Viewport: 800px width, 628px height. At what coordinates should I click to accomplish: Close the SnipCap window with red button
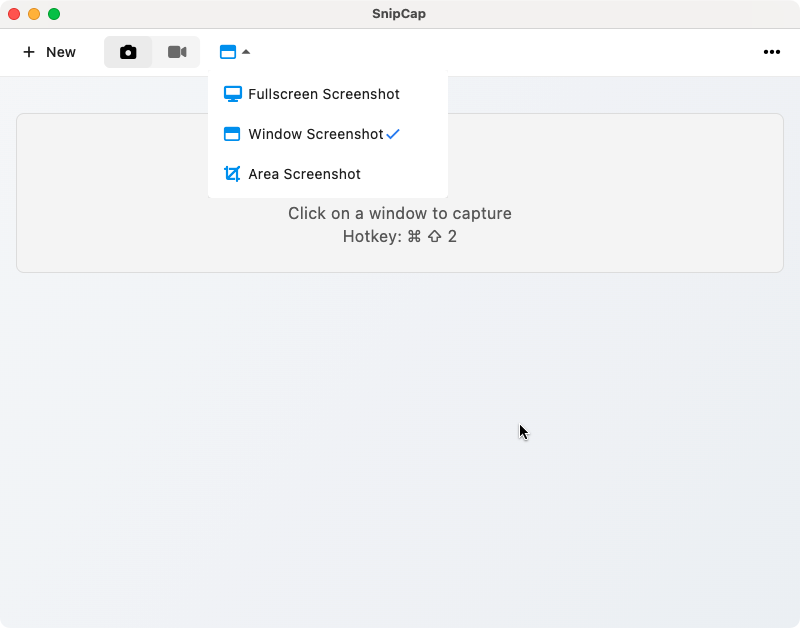[14, 14]
